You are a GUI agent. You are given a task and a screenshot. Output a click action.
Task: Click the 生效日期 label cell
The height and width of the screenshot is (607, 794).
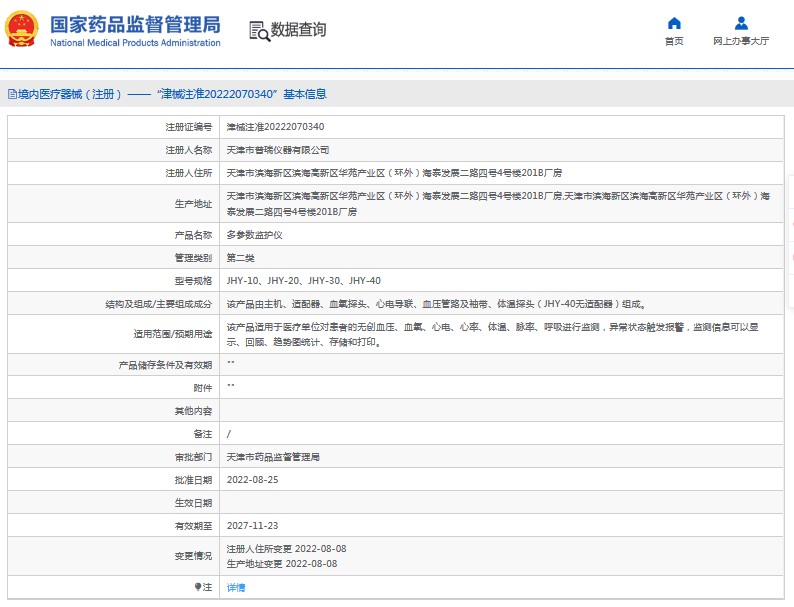[113, 503]
